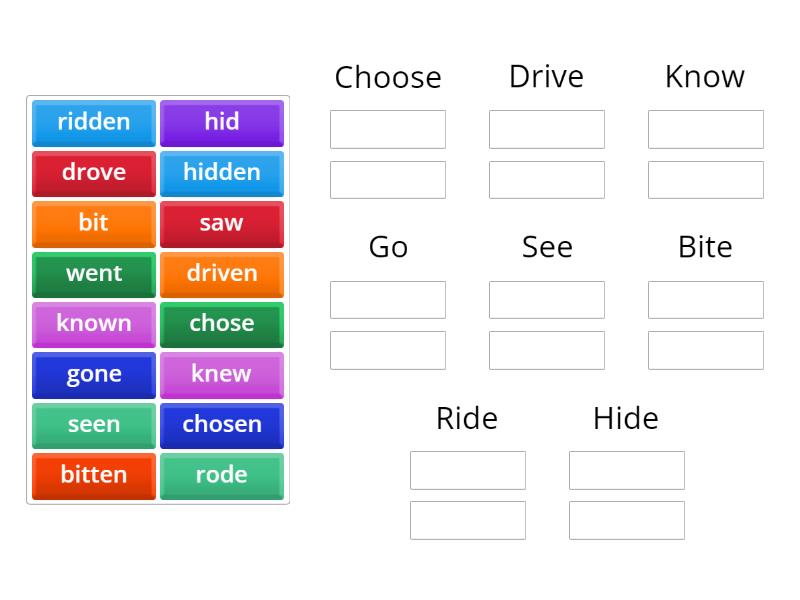Choose the green 'went' tile
Image resolution: width=800 pixels, height=600 pixels.
tap(93, 273)
